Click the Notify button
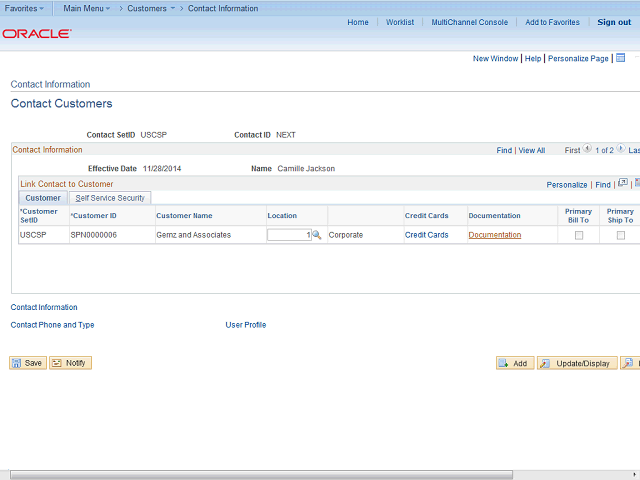The width and height of the screenshot is (640, 480). pos(70,363)
